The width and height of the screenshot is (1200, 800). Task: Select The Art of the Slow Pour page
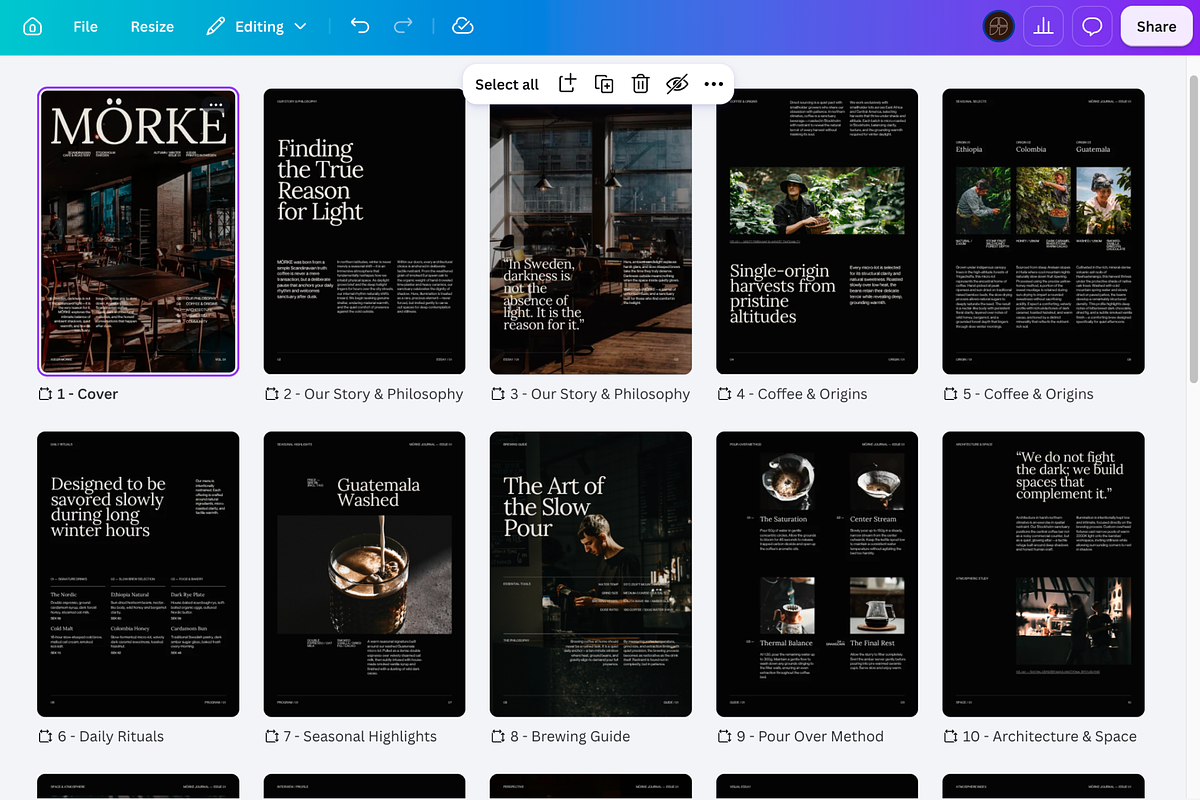click(591, 574)
